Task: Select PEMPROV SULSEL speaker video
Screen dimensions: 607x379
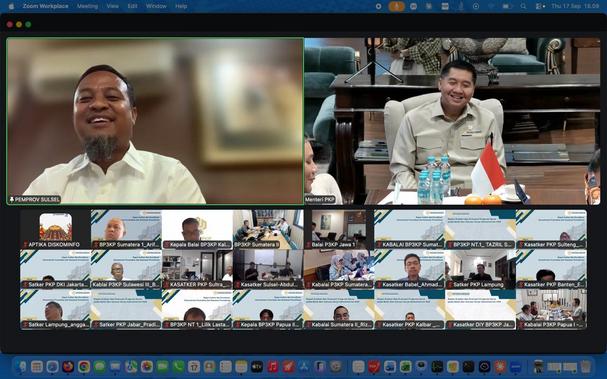Action: 155,121
